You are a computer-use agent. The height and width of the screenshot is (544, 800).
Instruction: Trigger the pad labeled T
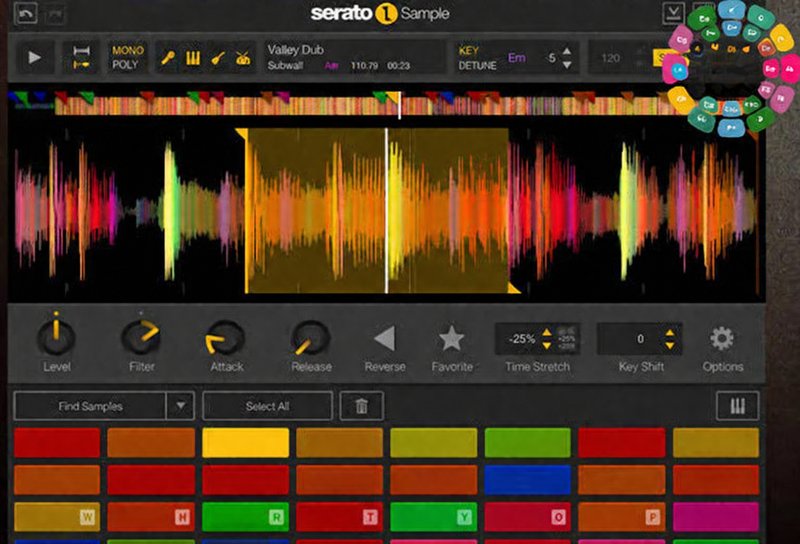(339, 517)
